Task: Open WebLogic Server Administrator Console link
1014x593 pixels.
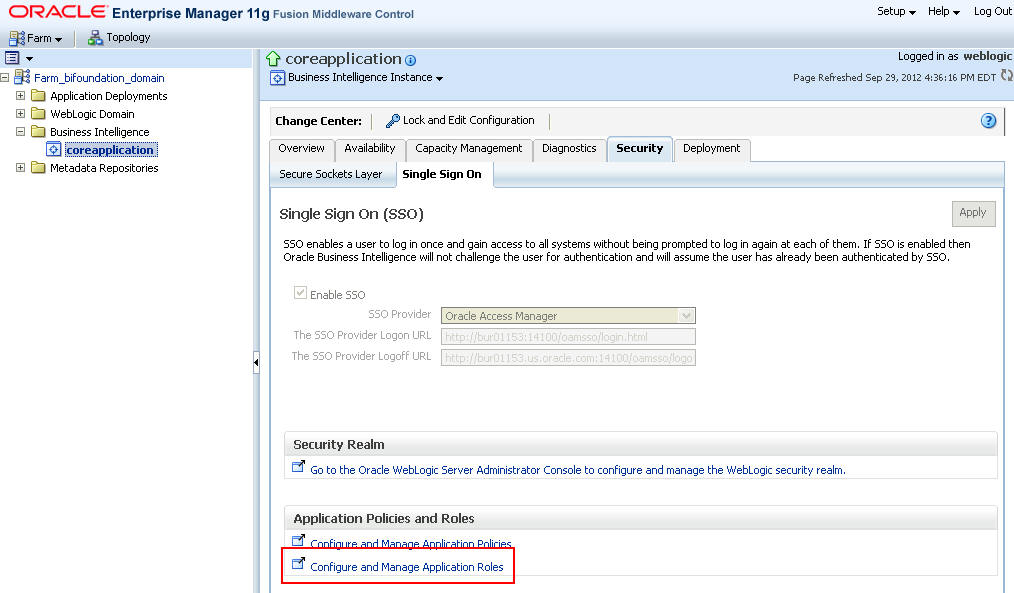Action: point(577,470)
